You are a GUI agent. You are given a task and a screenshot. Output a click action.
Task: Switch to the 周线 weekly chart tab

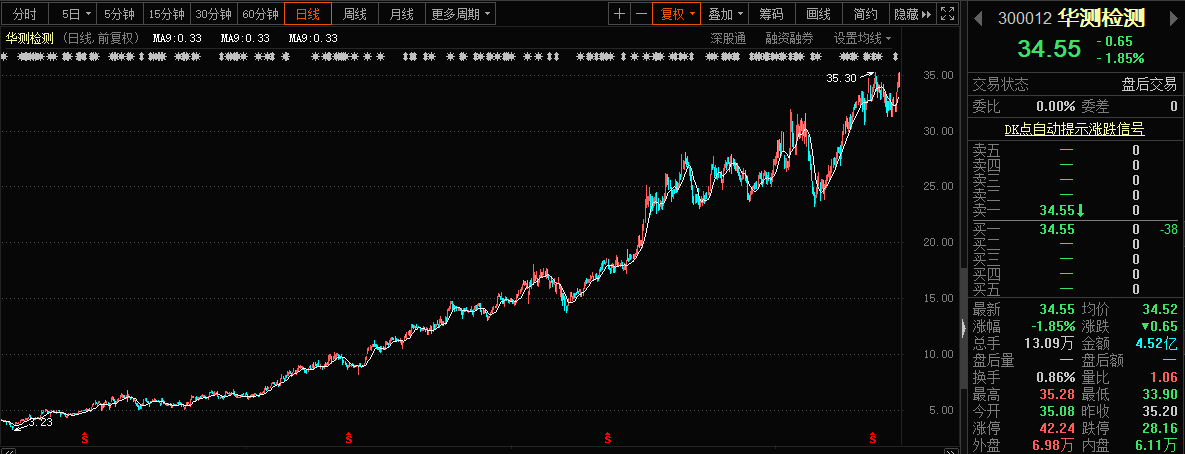(x=355, y=14)
